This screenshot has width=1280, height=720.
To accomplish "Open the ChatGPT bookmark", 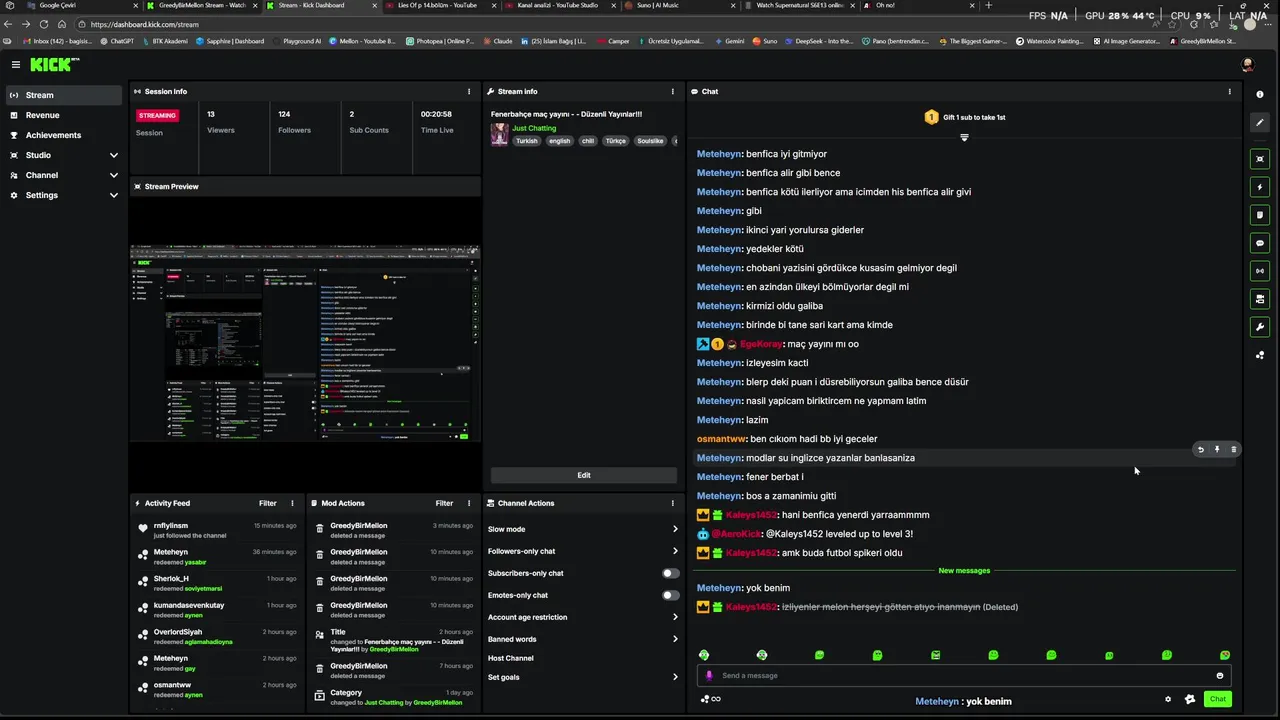I will (116, 41).
